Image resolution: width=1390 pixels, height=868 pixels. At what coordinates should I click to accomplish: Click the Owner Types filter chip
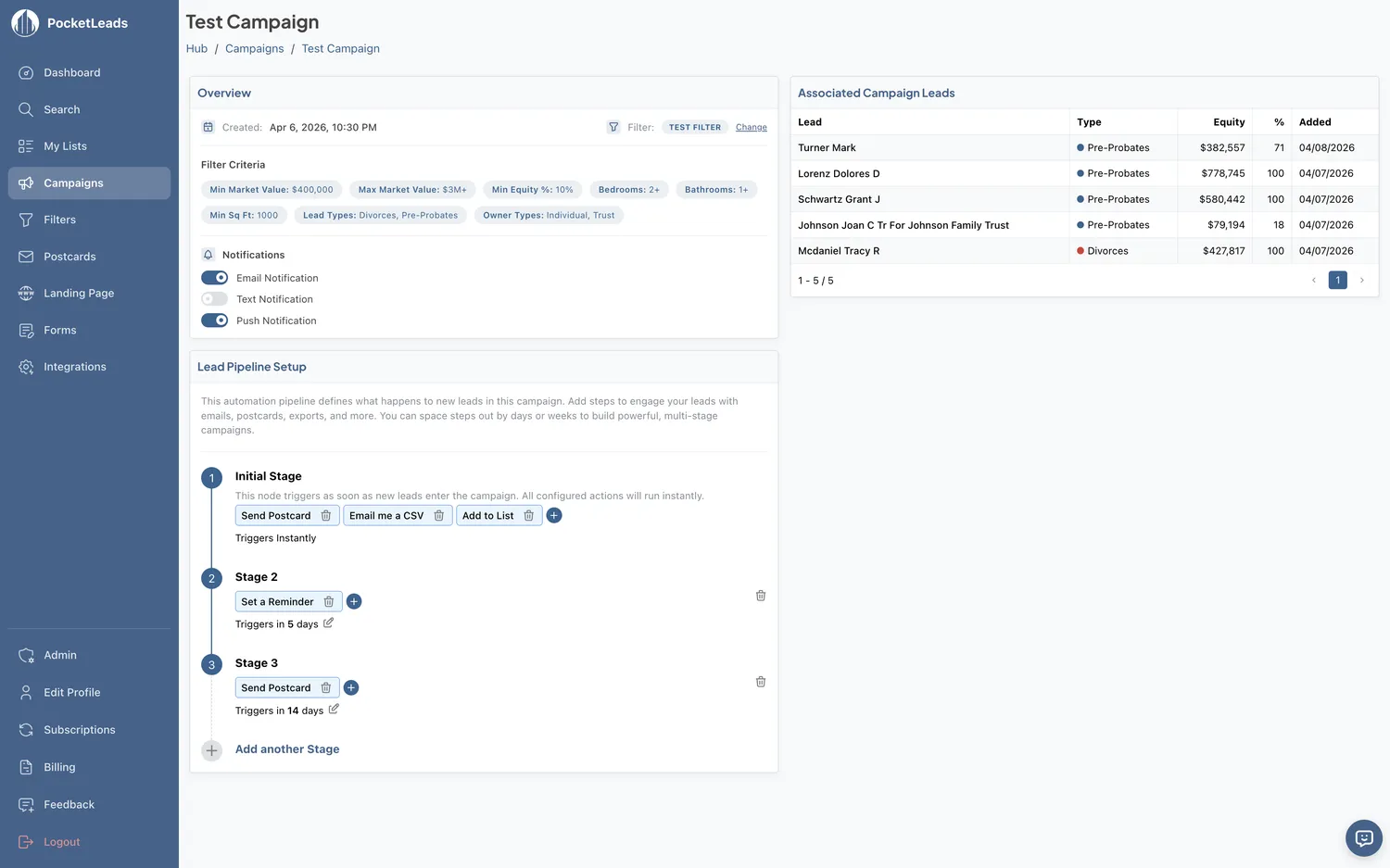[549, 215]
